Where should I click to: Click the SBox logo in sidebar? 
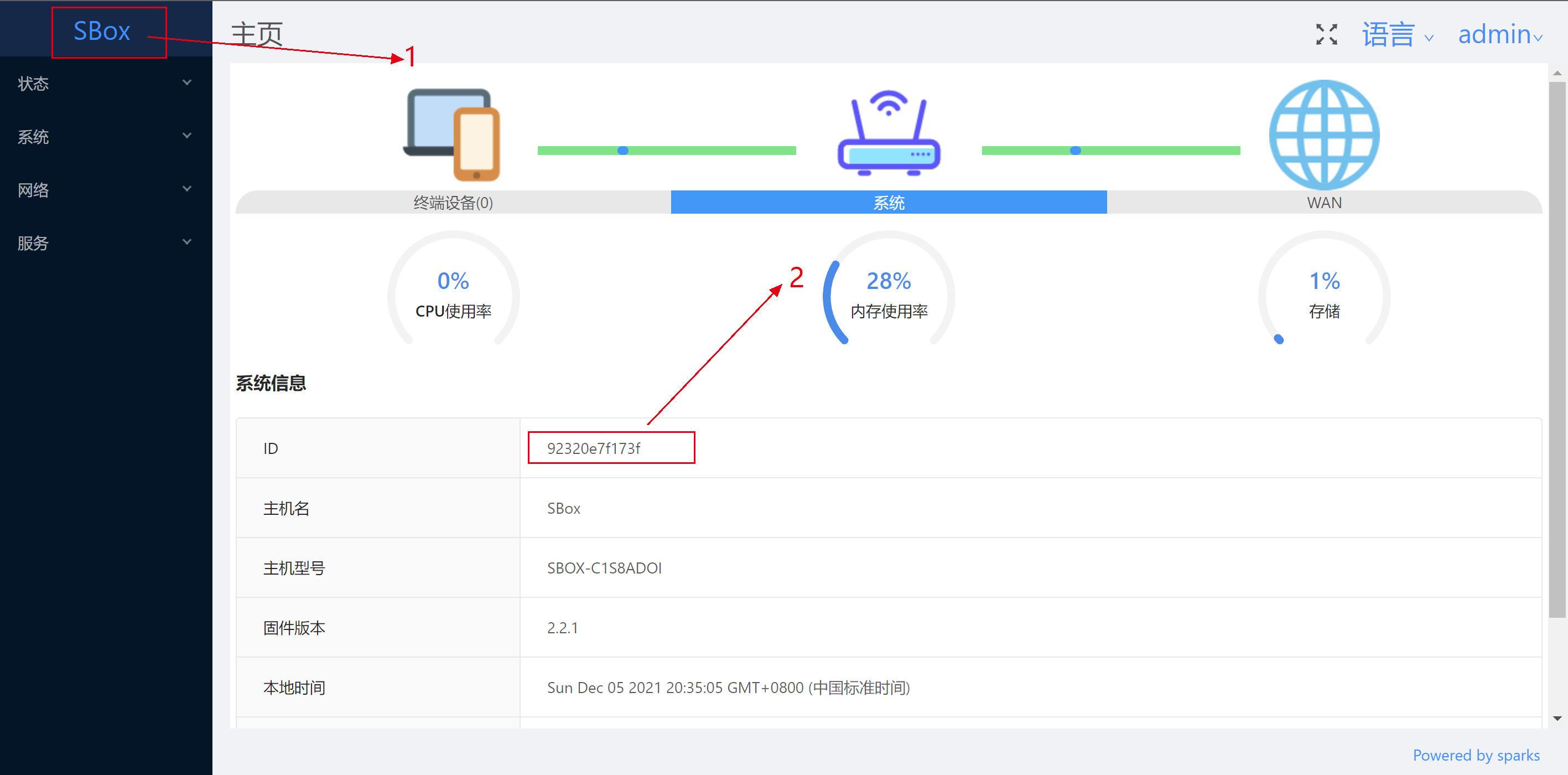pyautogui.click(x=102, y=32)
